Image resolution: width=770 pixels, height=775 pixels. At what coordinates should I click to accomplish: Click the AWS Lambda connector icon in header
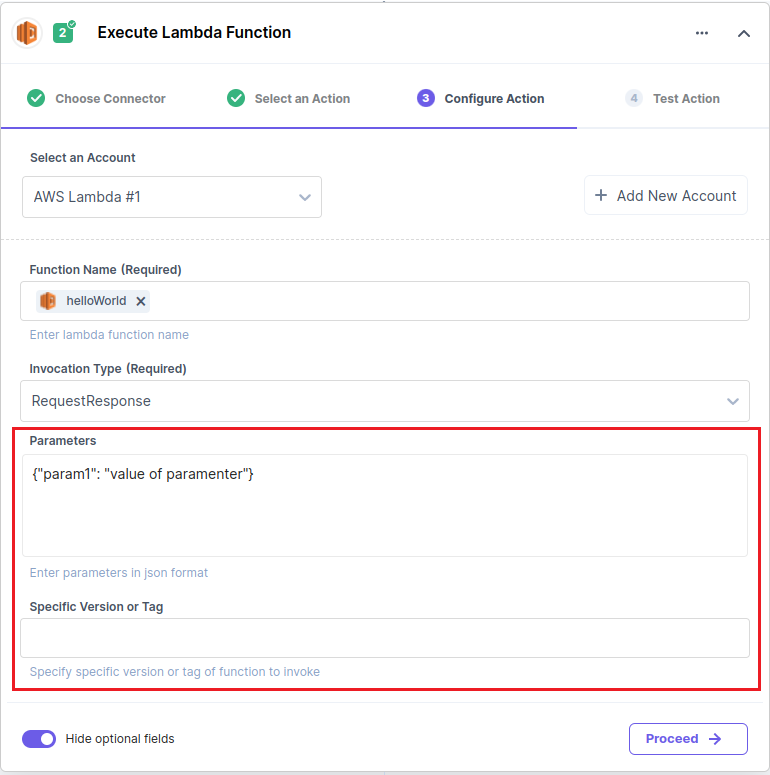pyautogui.click(x=27, y=33)
